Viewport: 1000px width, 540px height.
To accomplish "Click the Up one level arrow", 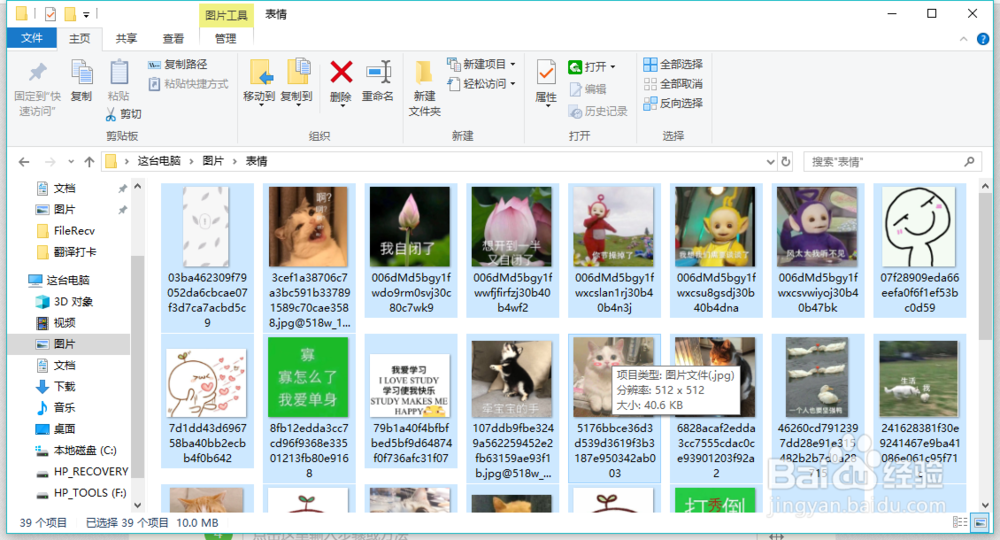I will tap(89, 162).
